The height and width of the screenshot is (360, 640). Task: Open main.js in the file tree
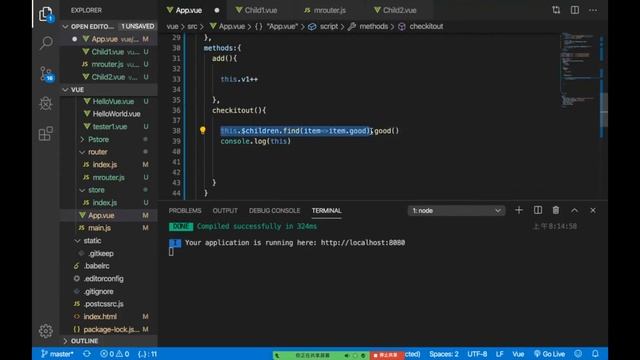pyautogui.click(x=99, y=228)
